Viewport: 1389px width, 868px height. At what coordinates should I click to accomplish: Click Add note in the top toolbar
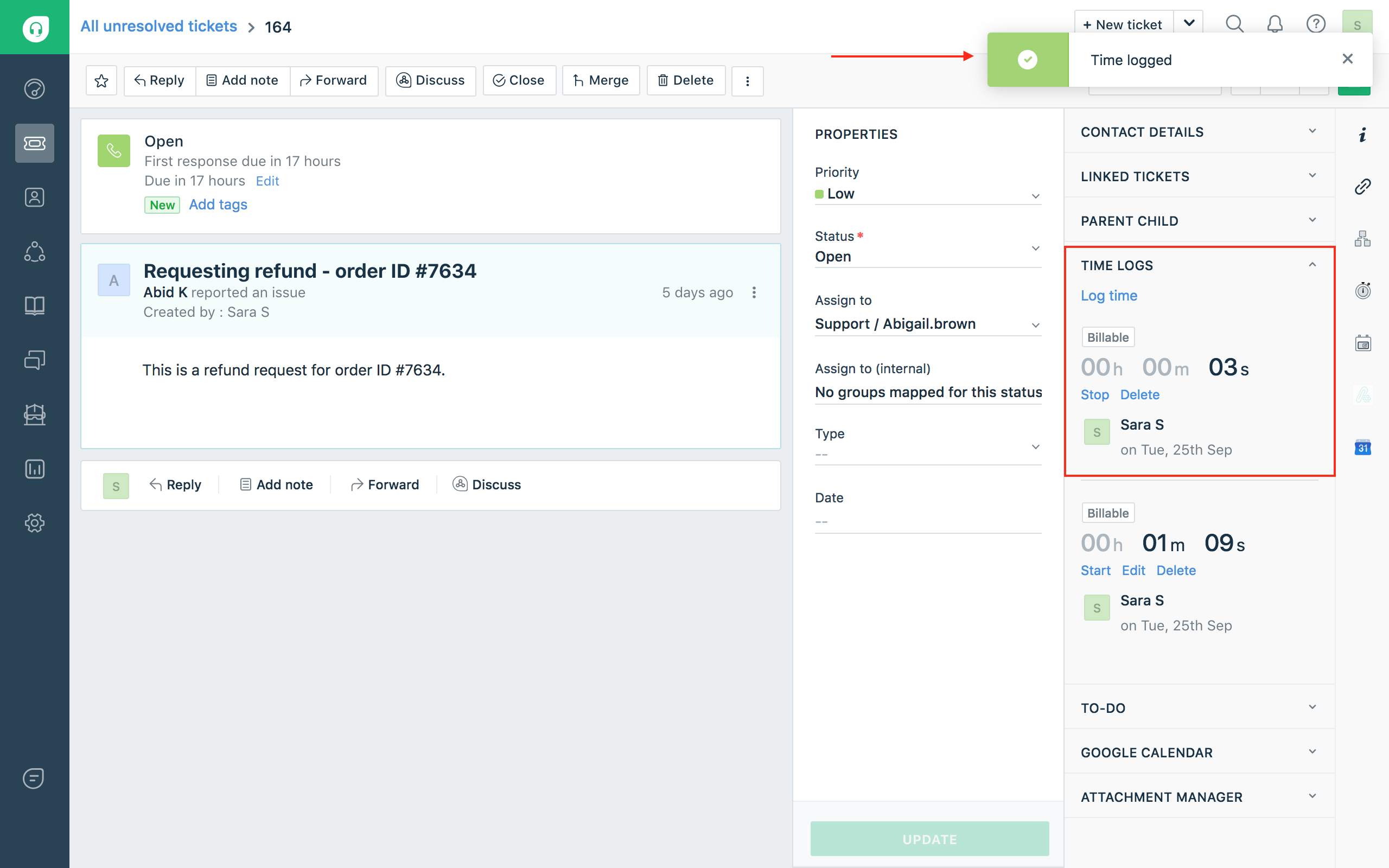click(242, 81)
